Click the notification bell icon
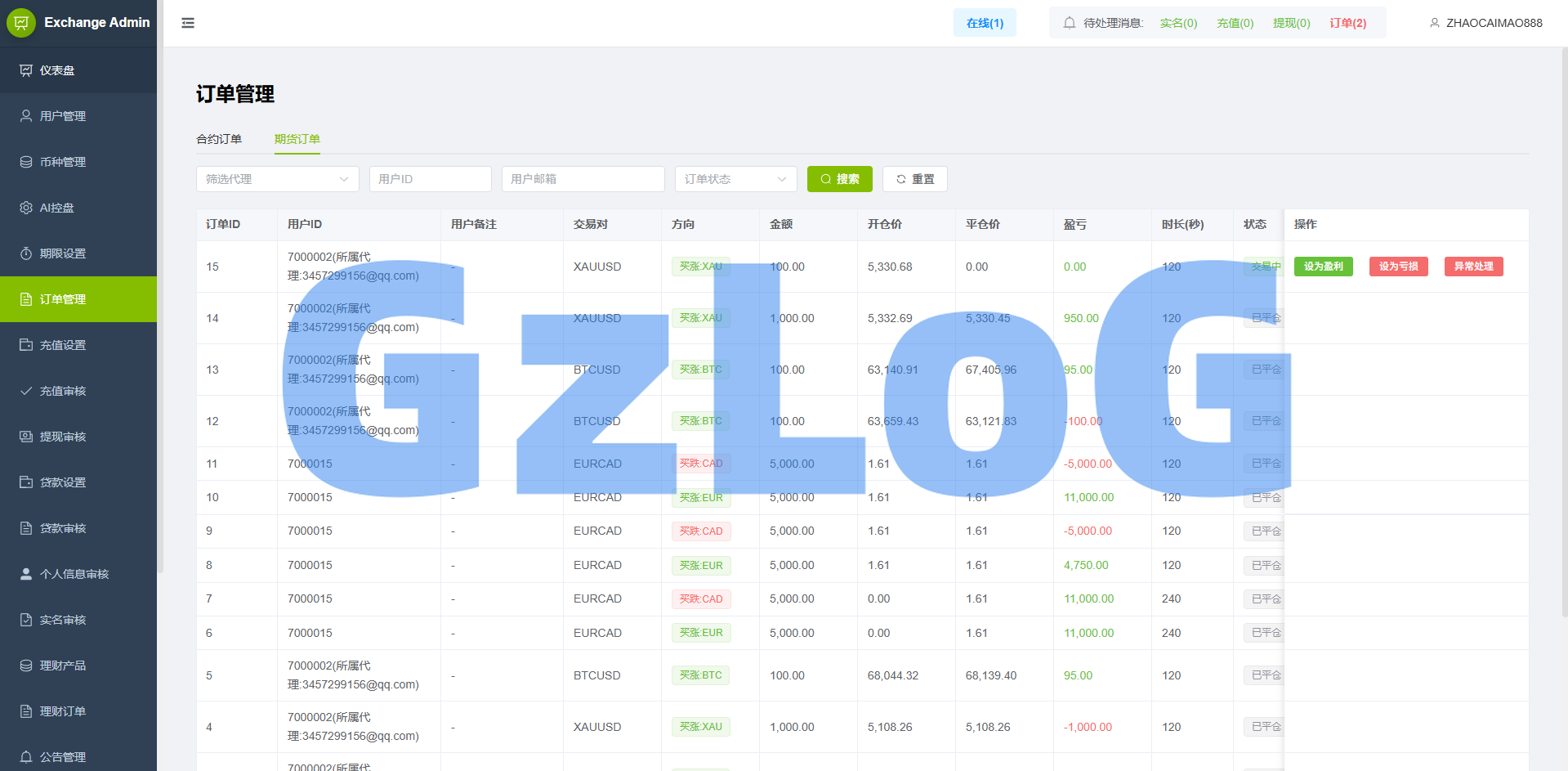The height and width of the screenshot is (771, 1568). [1069, 23]
